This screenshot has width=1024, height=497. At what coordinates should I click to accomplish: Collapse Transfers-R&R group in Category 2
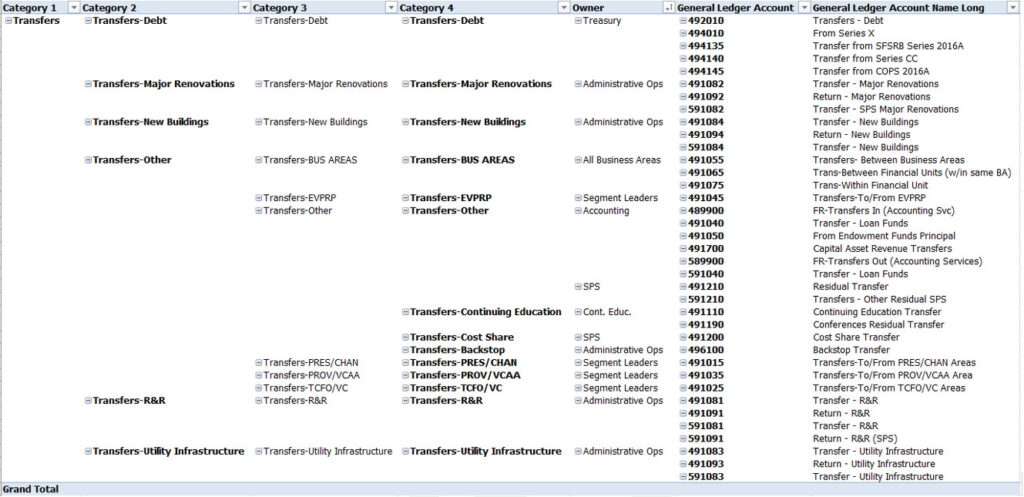click(x=88, y=401)
